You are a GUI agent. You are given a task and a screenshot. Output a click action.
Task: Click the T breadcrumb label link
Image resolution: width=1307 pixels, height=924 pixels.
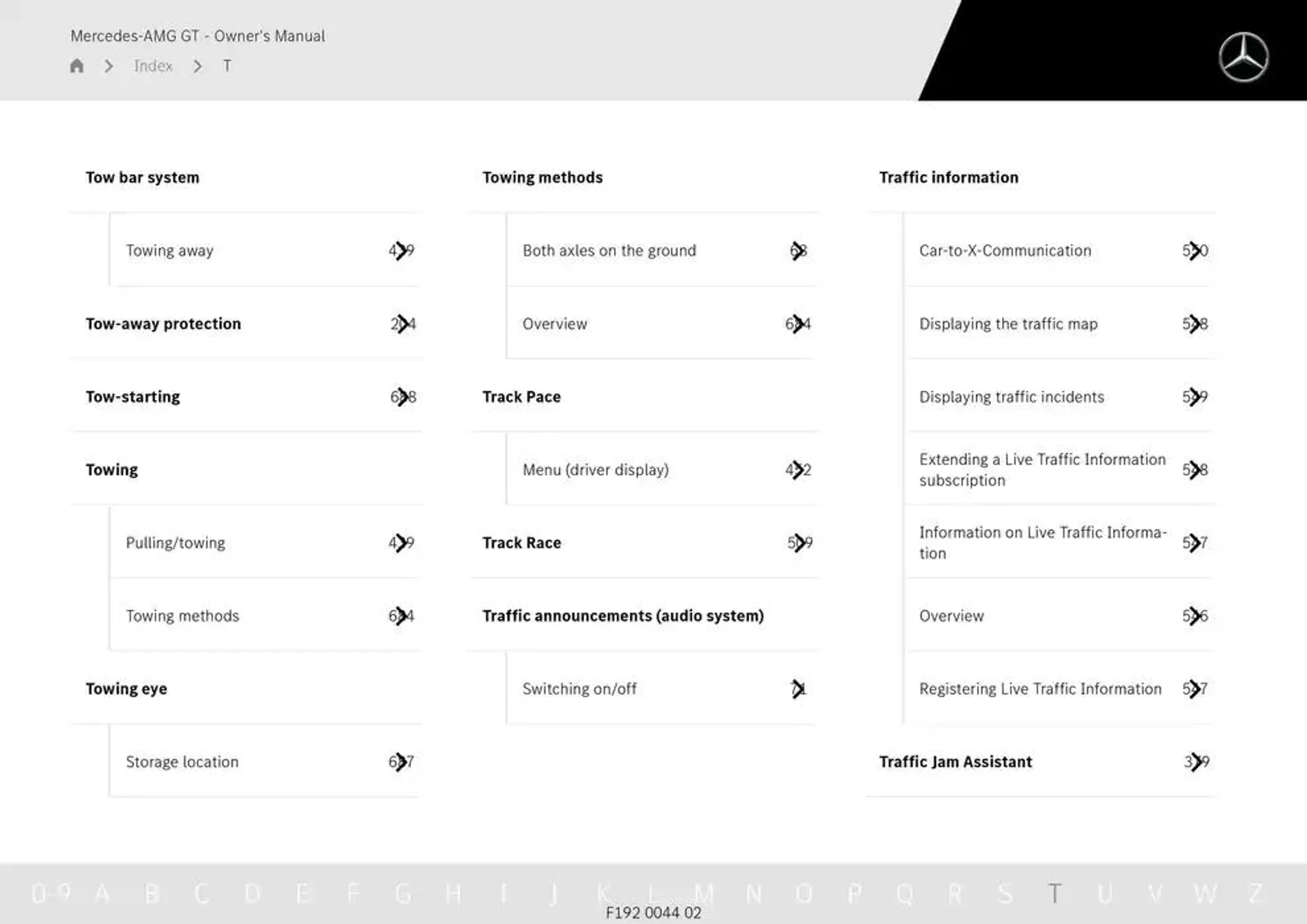(x=222, y=66)
